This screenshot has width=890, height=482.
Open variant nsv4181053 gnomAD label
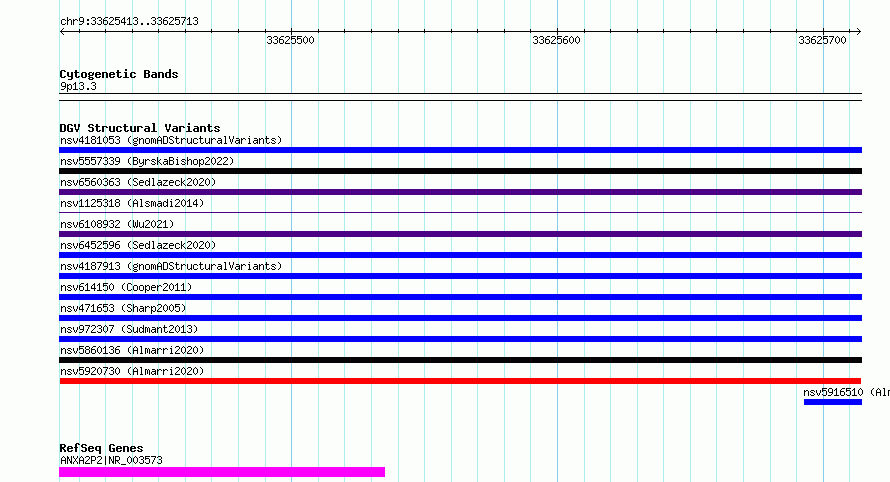[x=171, y=140]
